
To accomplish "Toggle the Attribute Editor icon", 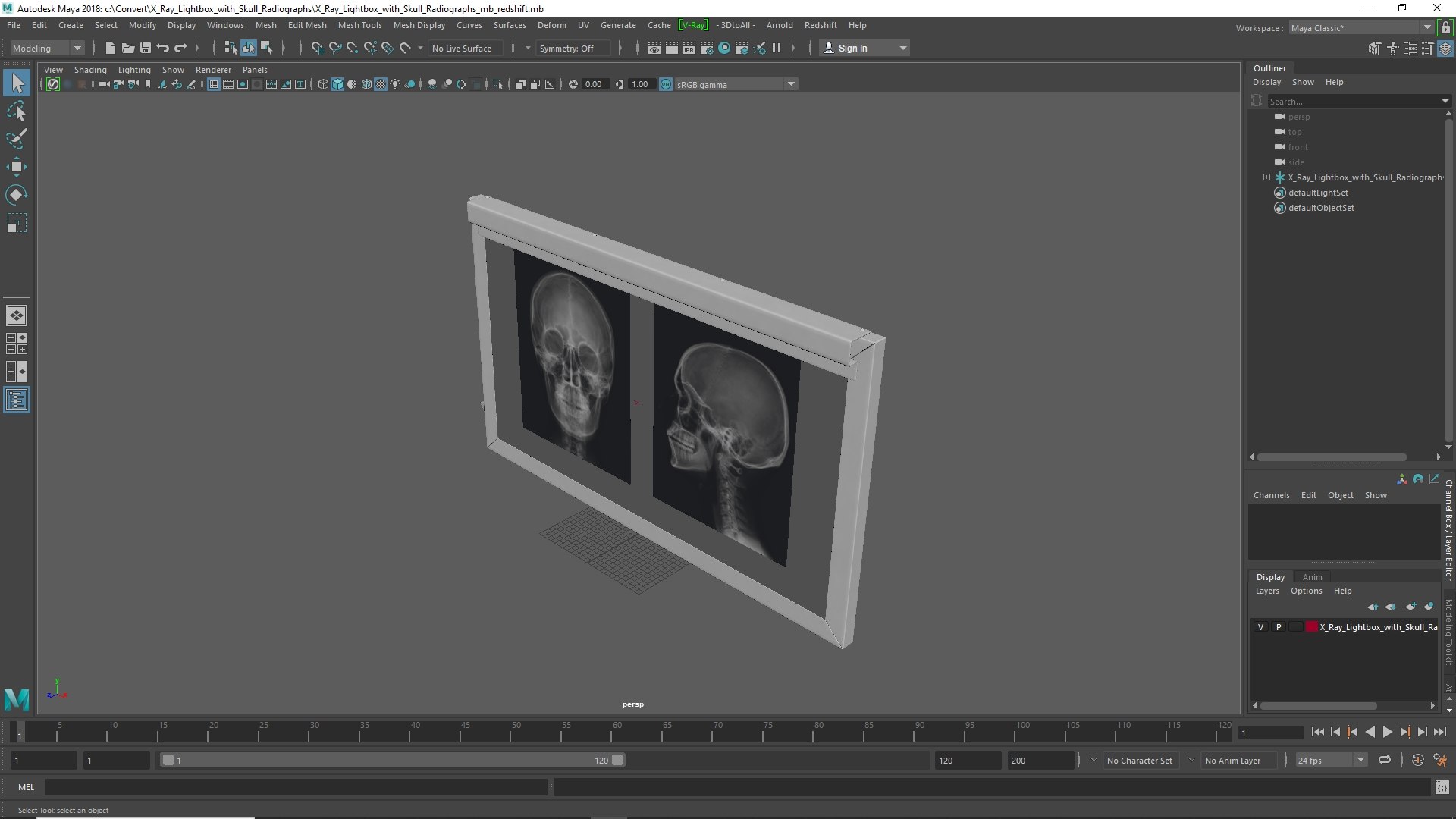I will [x=1410, y=49].
